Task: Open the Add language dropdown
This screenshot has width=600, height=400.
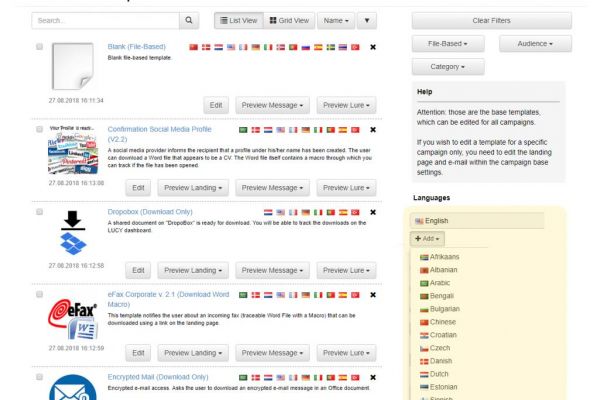Action: [x=427, y=238]
